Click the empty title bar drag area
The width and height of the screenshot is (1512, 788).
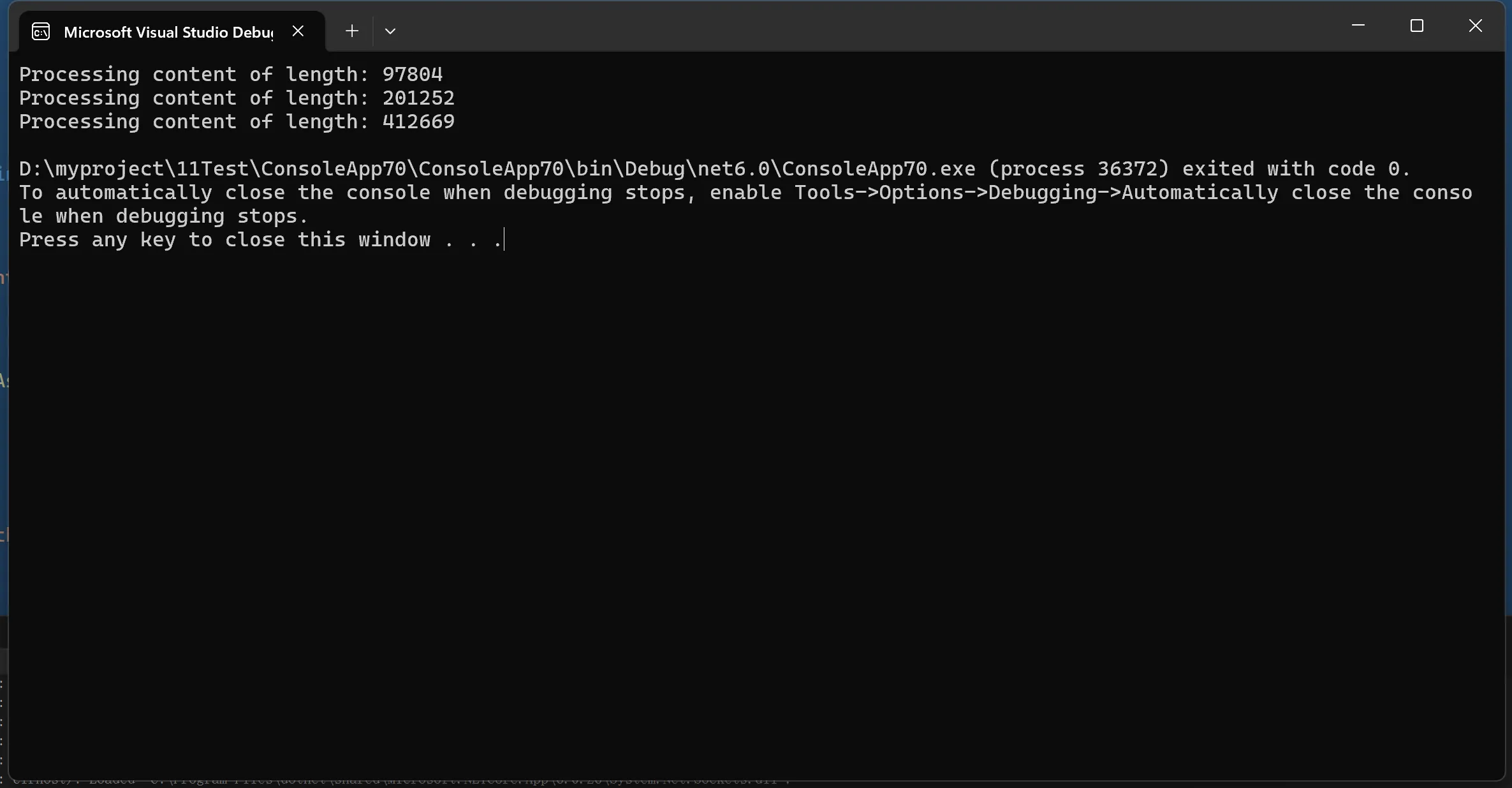[829, 29]
